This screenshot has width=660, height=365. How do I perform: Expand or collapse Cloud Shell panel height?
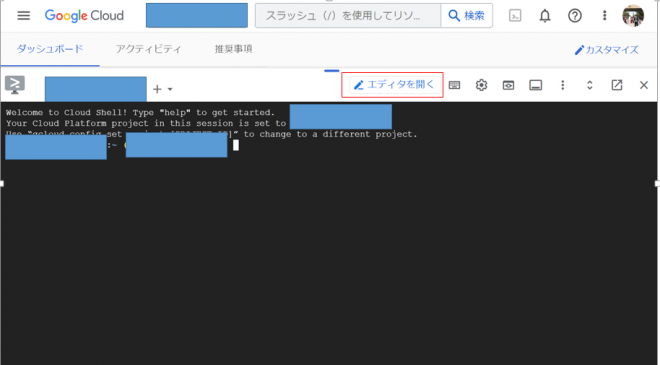click(x=589, y=85)
